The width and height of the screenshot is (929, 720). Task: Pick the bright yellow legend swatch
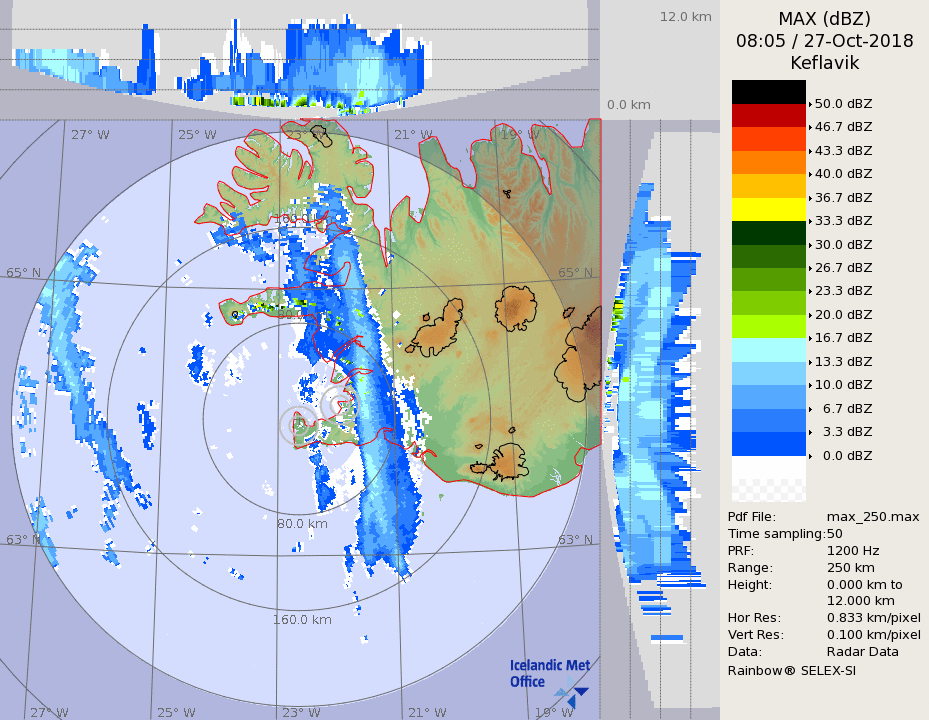pyautogui.click(x=768, y=209)
